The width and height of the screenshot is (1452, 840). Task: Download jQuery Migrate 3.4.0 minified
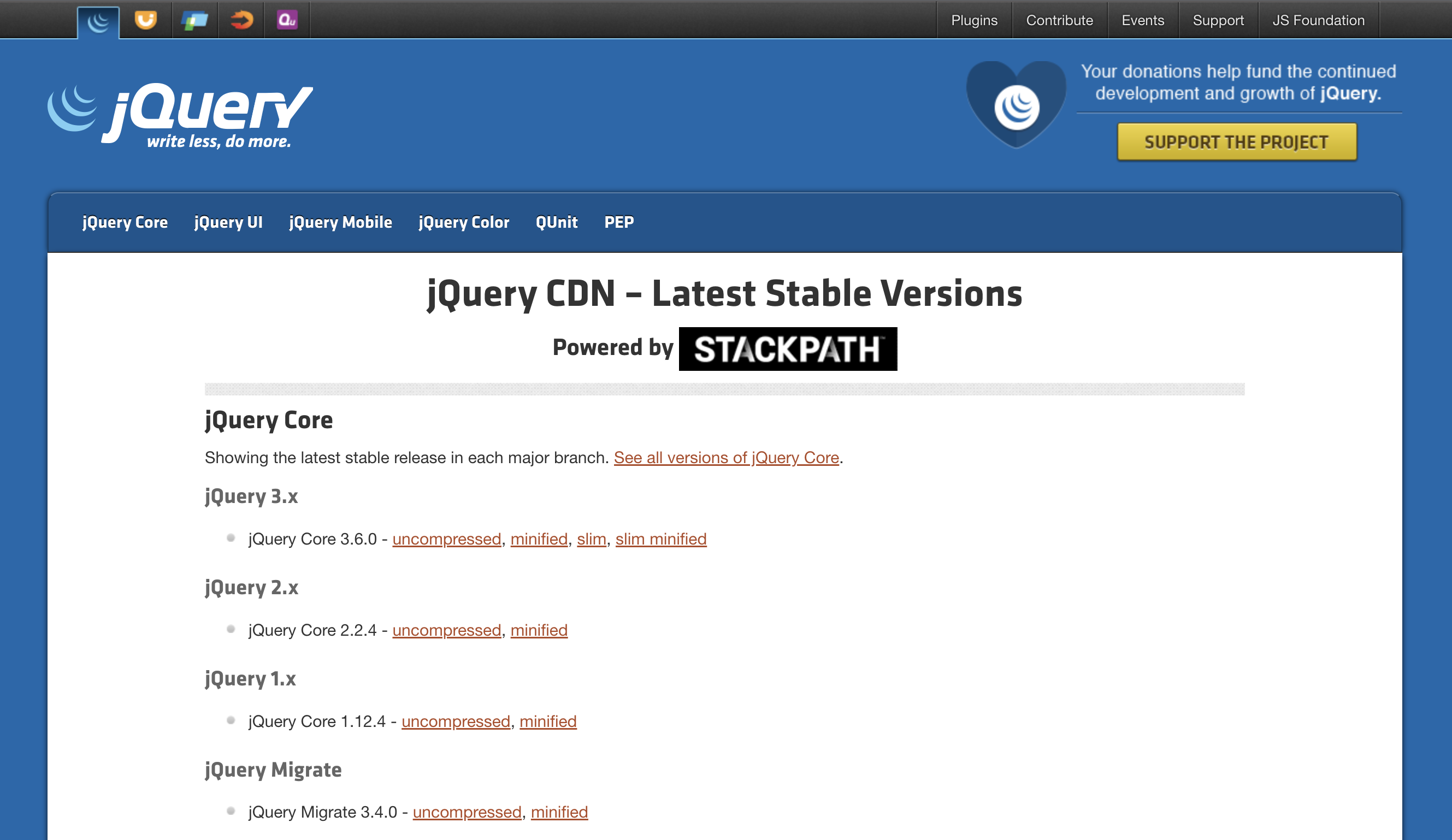(559, 812)
